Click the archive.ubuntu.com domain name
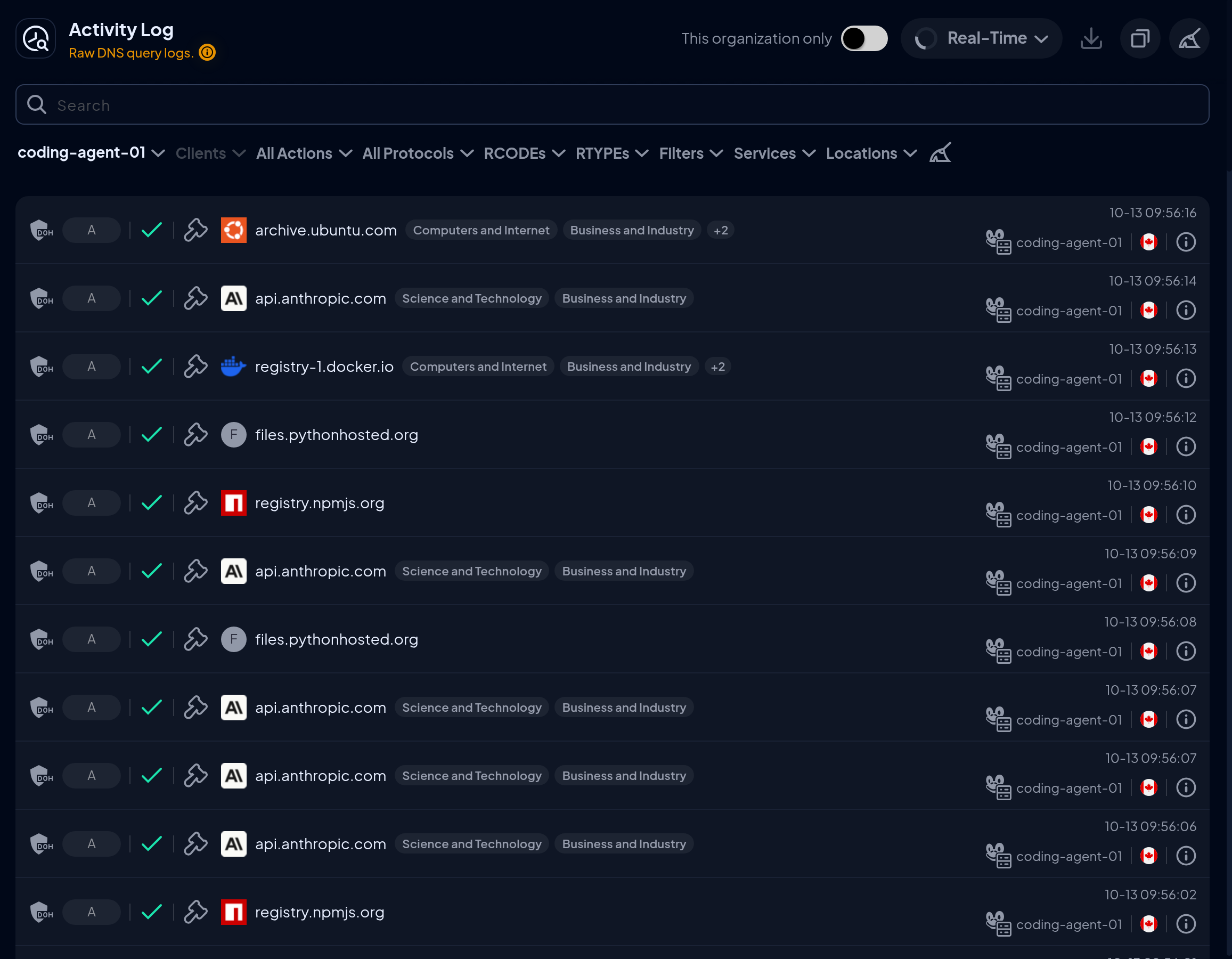The width and height of the screenshot is (1232, 959). click(325, 230)
